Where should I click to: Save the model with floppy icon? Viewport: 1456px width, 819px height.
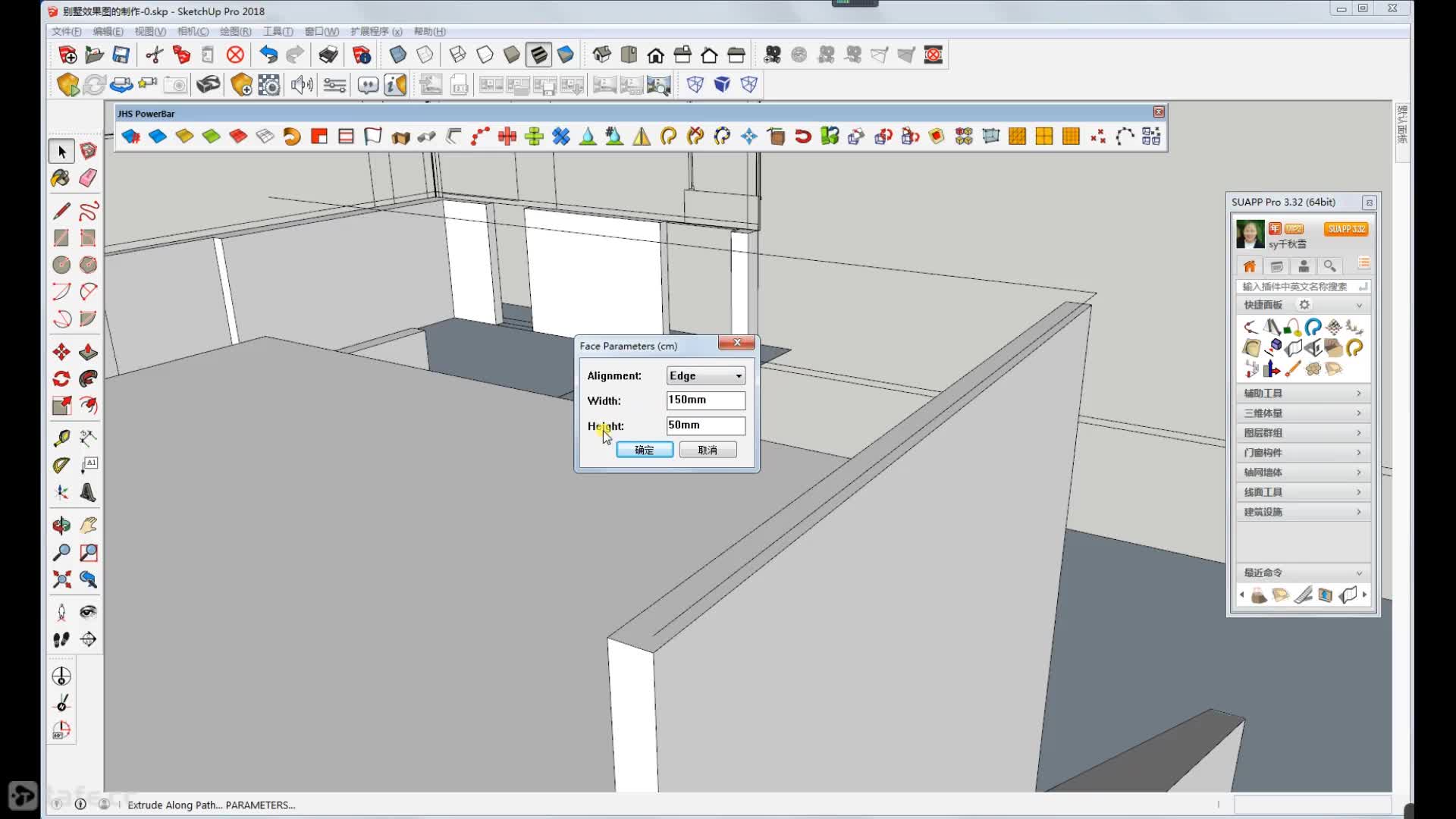click(x=121, y=55)
